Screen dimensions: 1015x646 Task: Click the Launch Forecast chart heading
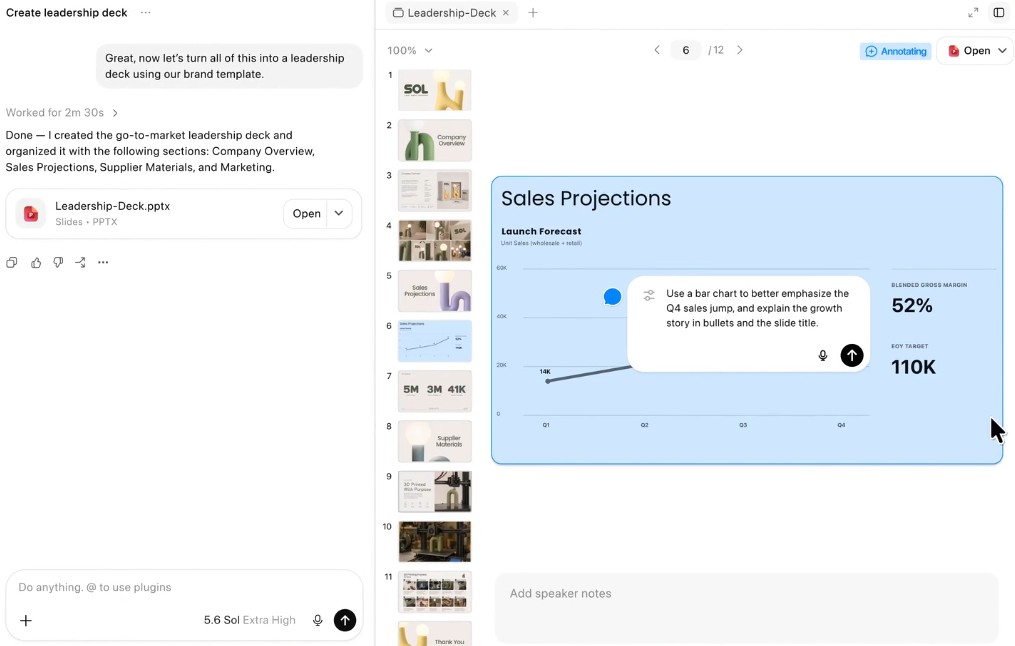541,231
